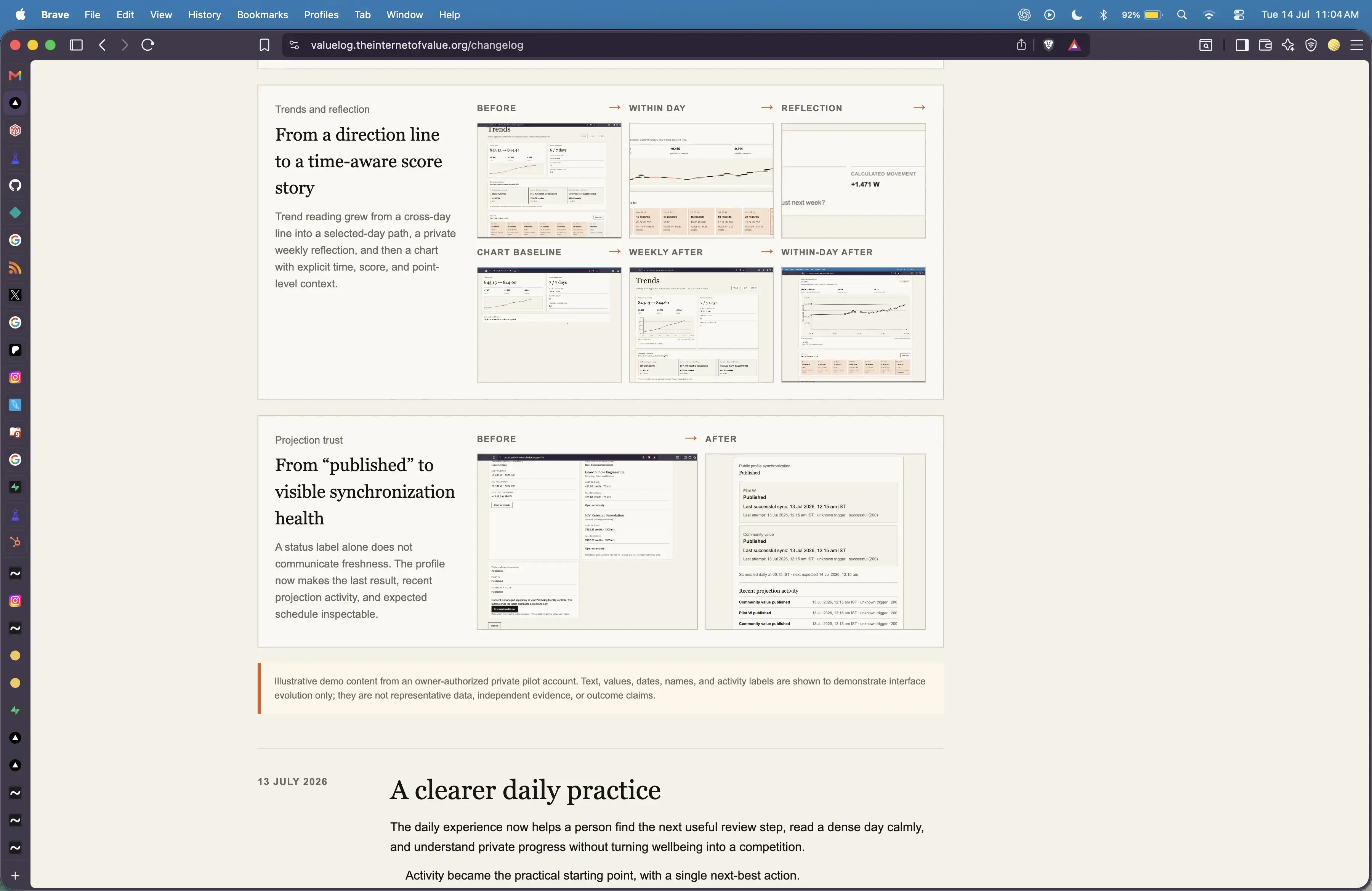Go forward with the forward arrow

[x=125, y=45]
